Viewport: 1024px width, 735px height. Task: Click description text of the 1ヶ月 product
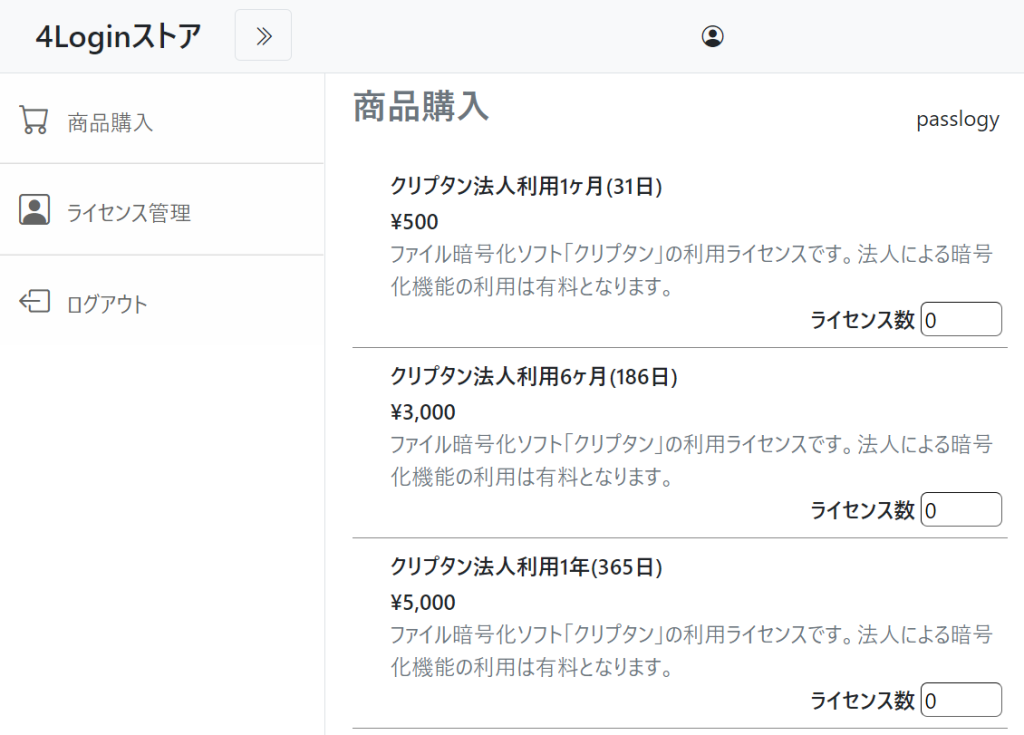[x=691, y=270]
